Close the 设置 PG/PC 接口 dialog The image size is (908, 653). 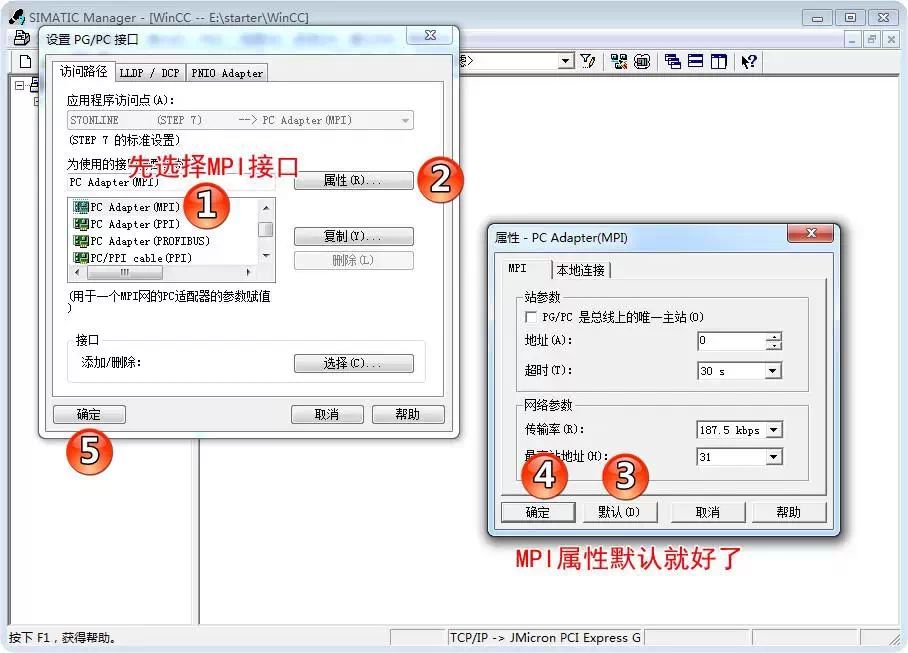tap(430, 35)
